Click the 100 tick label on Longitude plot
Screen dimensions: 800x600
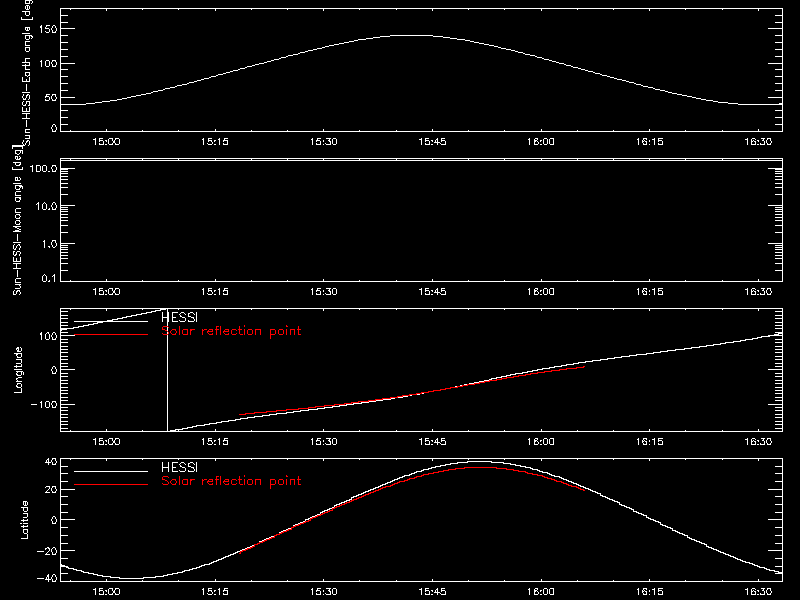(48, 336)
